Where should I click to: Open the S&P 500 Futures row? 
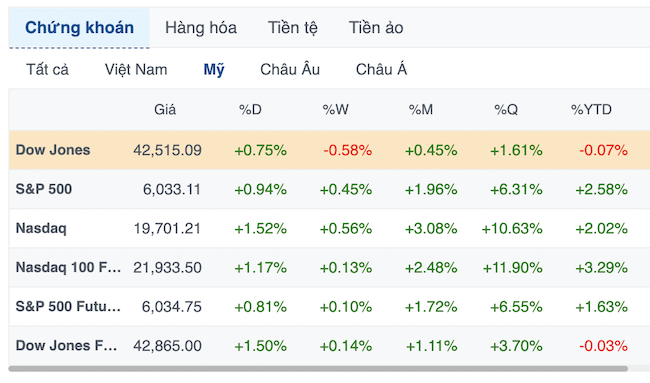coord(329,307)
